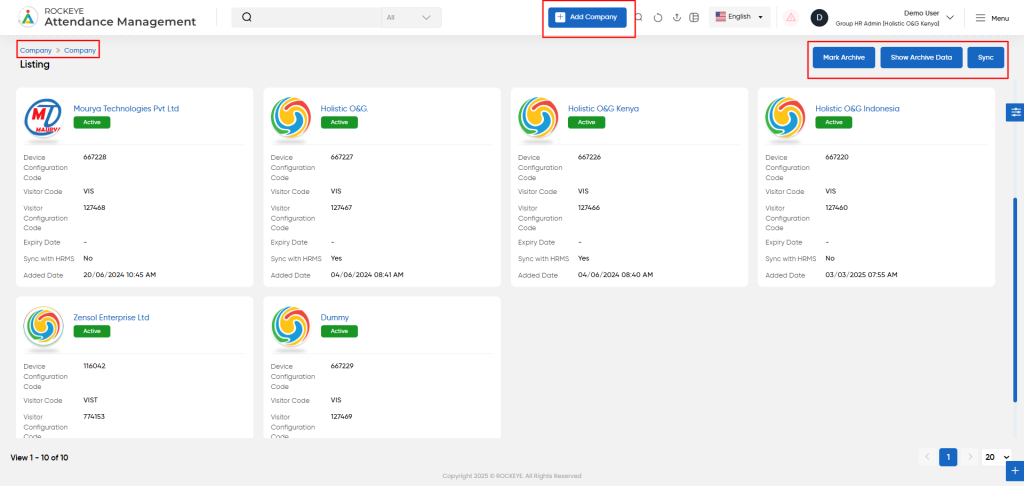The width and height of the screenshot is (1024, 486).
Task: Click the Holistic O&G. company logo
Action: (x=291, y=117)
